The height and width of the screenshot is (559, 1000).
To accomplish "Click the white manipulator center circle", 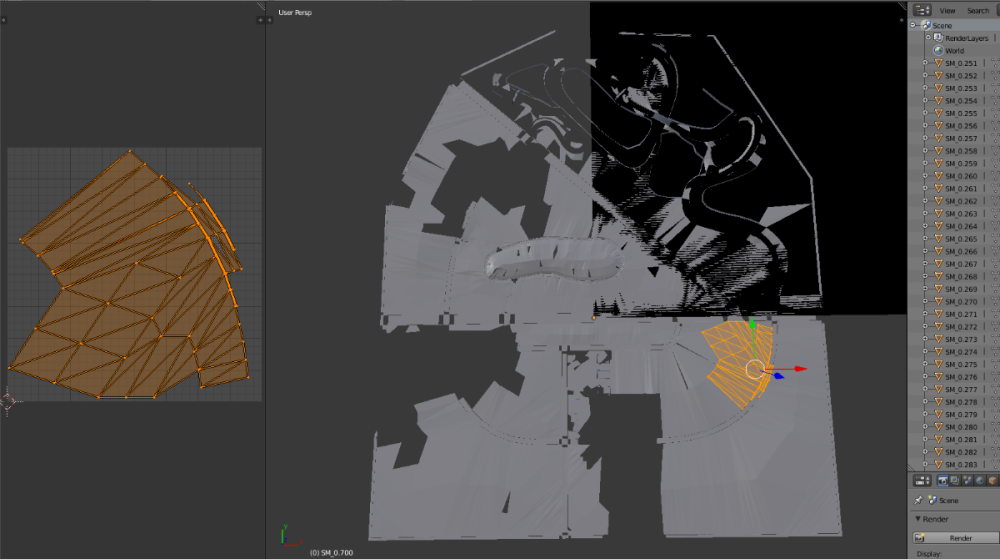I will (x=755, y=369).
